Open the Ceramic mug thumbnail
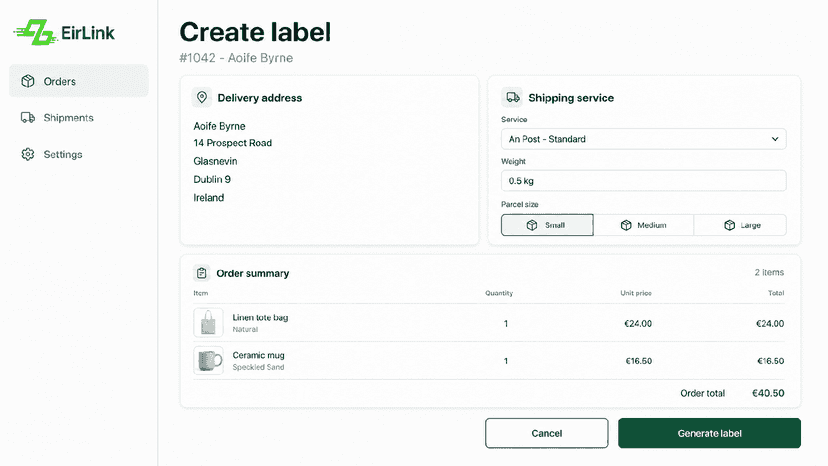The height and width of the screenshot is (466, 828). [x=208, y=360]
